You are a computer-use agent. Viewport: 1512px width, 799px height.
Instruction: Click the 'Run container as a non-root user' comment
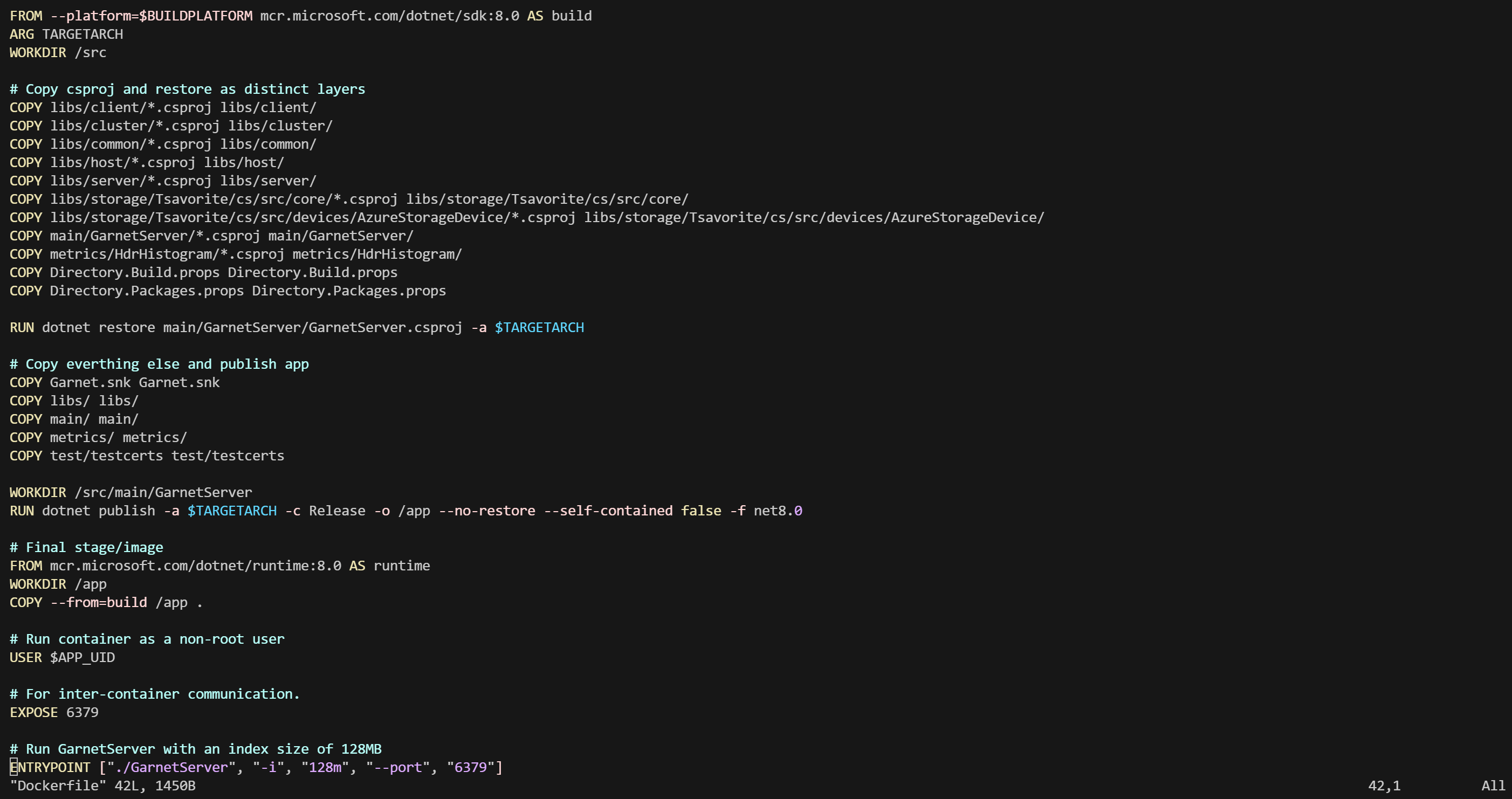pyautogui.click(x=147, y=639)
